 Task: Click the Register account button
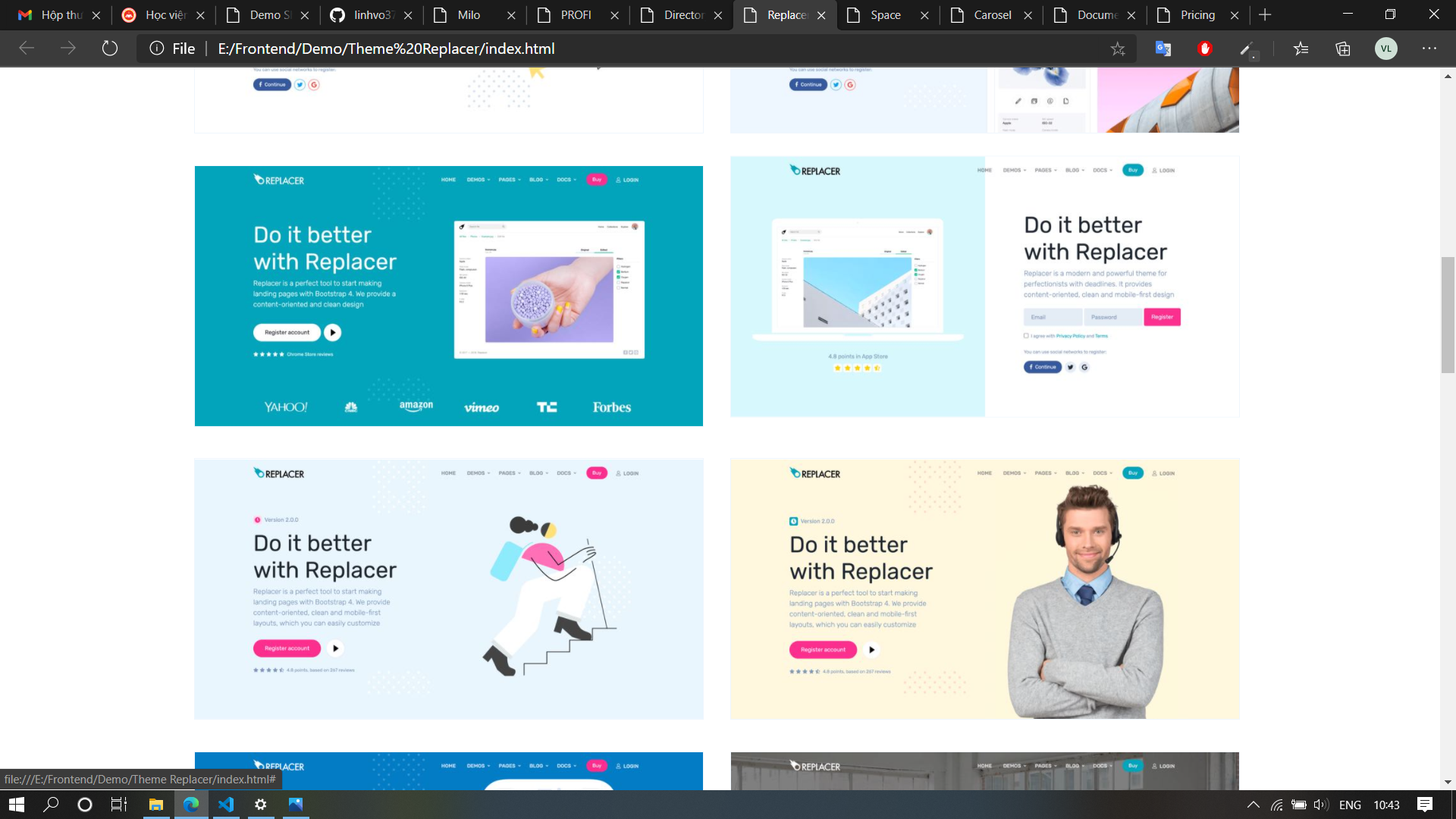pos(286,332)
